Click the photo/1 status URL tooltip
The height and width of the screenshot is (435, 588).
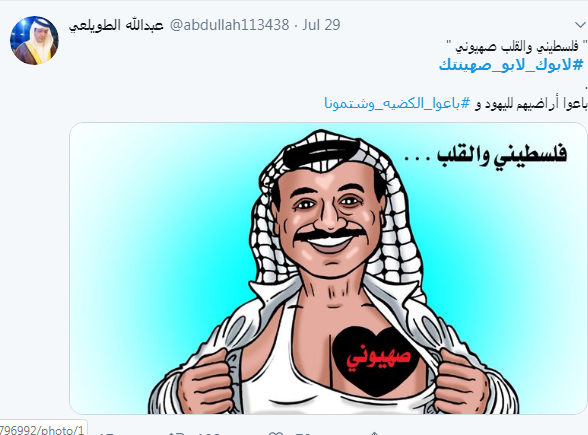pos(43,429)
